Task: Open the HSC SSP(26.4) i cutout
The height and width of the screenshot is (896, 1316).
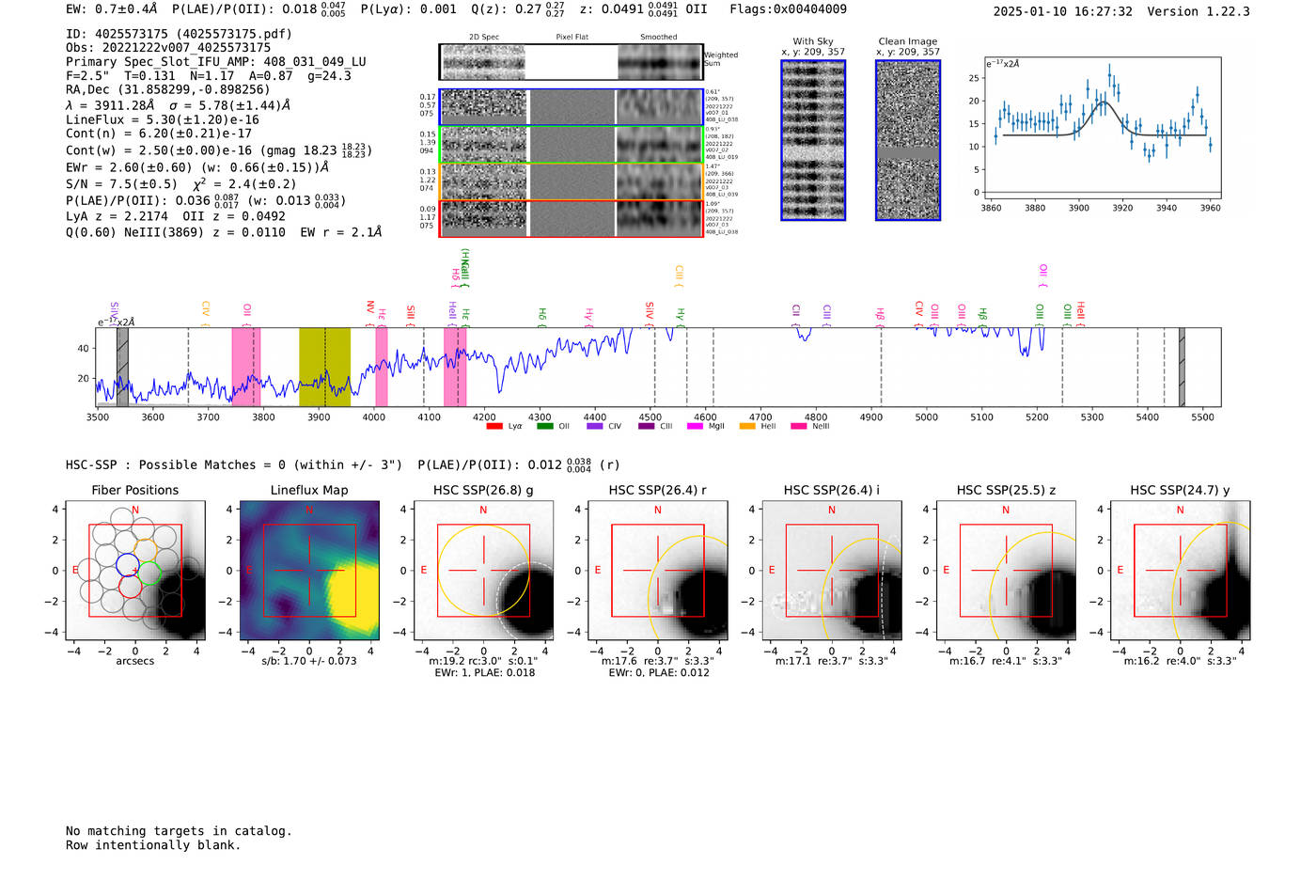Action: [832, 571]
